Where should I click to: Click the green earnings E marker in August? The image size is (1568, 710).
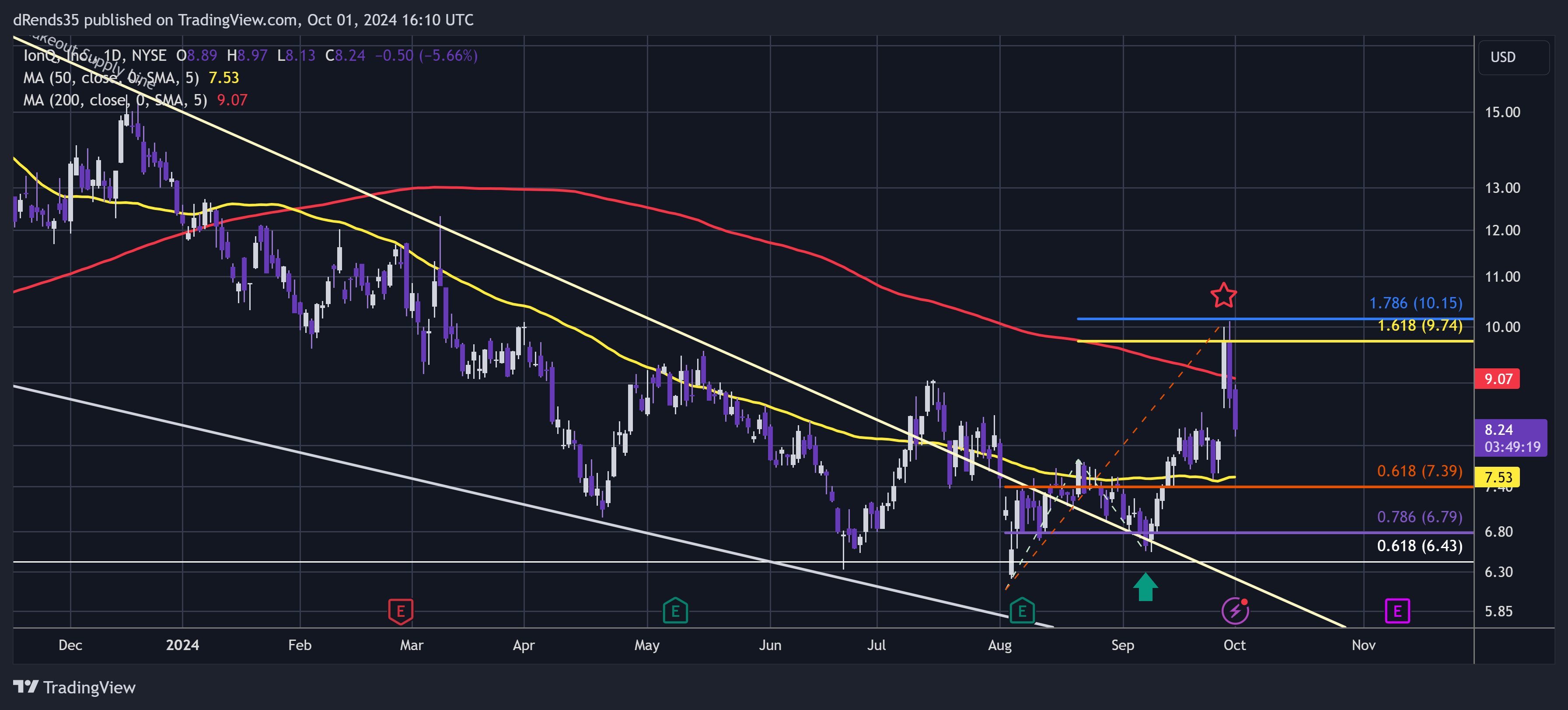tap(1022, 612)
